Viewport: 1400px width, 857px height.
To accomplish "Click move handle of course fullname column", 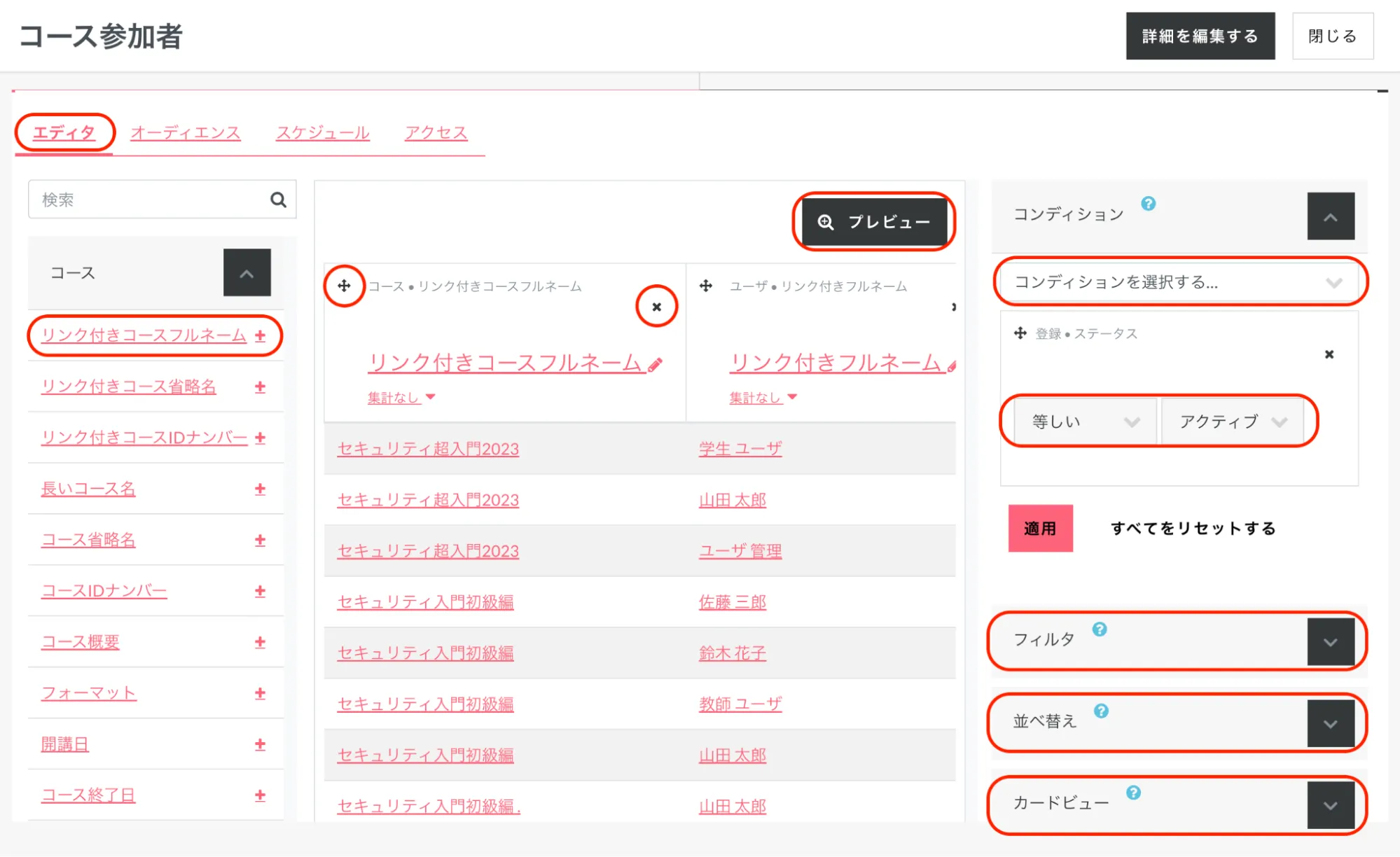I will tap(344, 286).
